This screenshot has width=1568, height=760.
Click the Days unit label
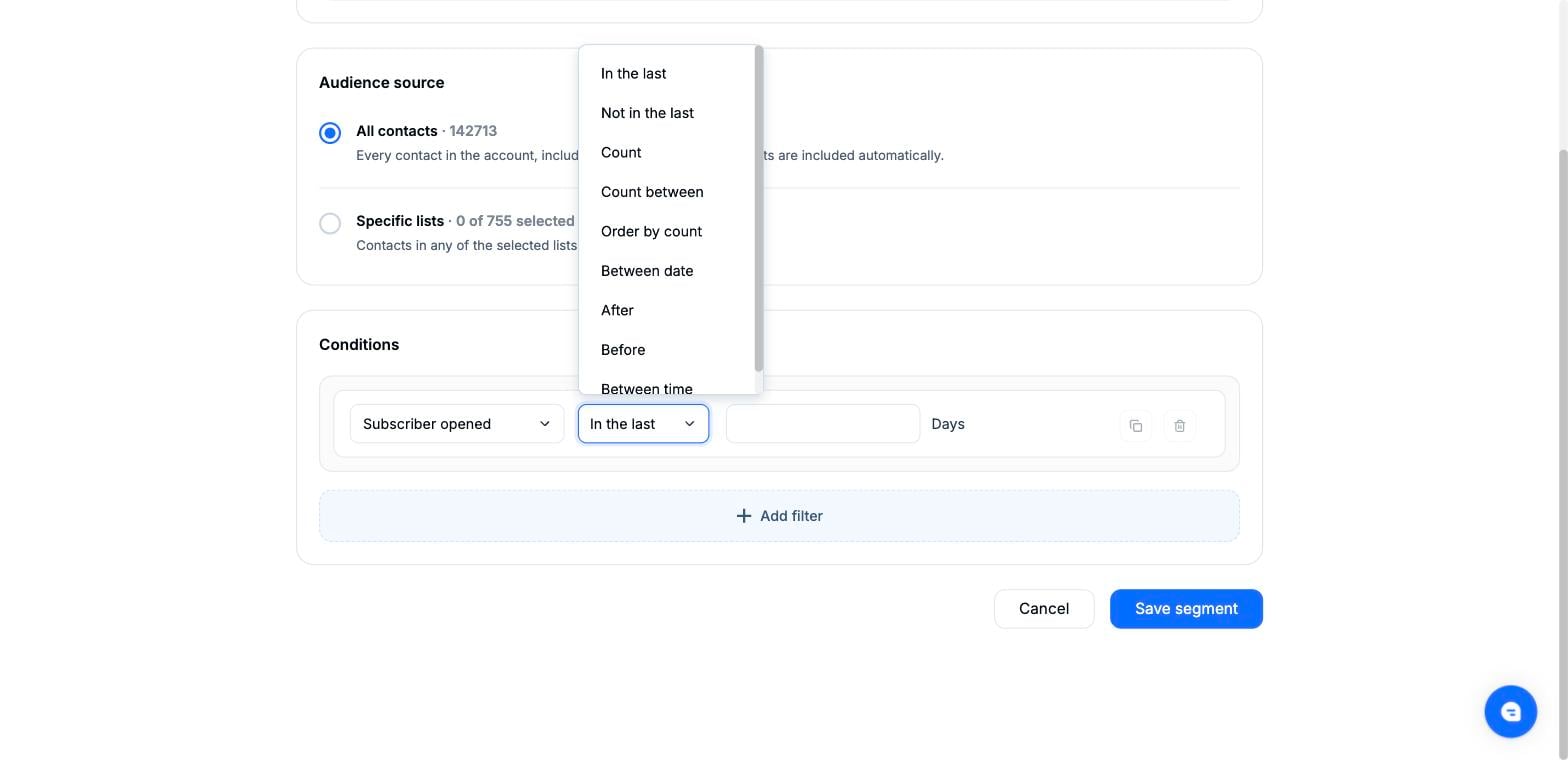(948, 424)
